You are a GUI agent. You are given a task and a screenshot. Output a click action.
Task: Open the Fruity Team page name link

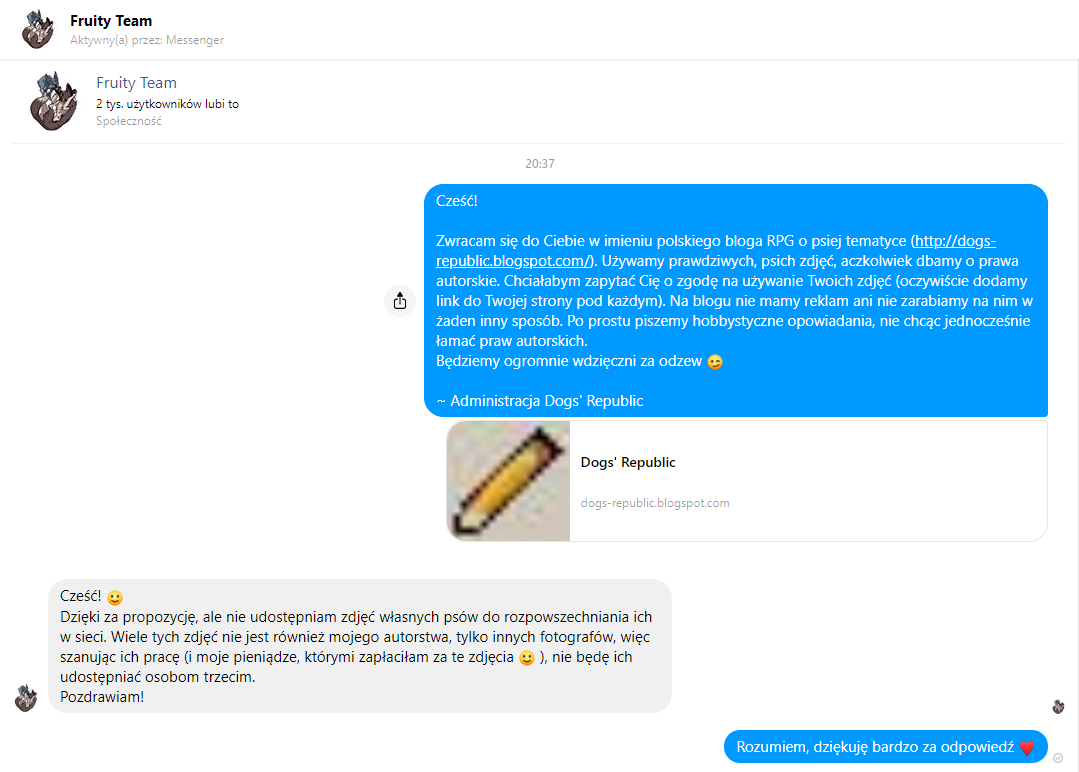[136, 83]
